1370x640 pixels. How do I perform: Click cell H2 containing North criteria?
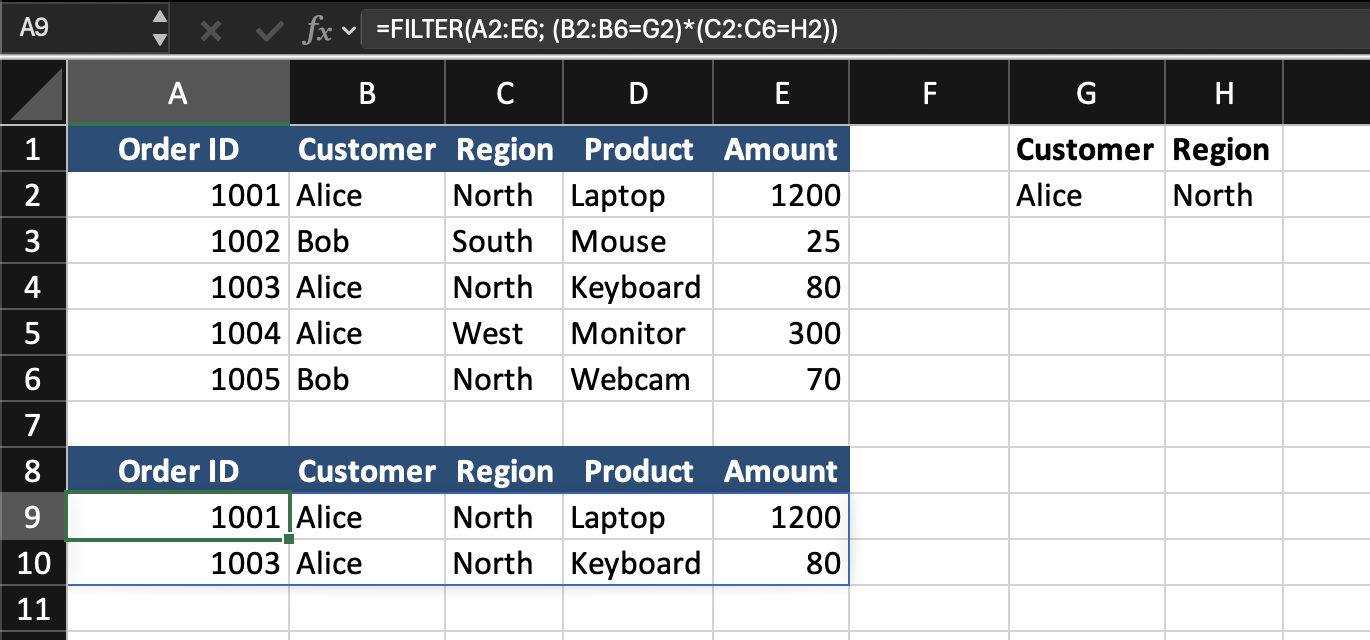pos(1223,196)
